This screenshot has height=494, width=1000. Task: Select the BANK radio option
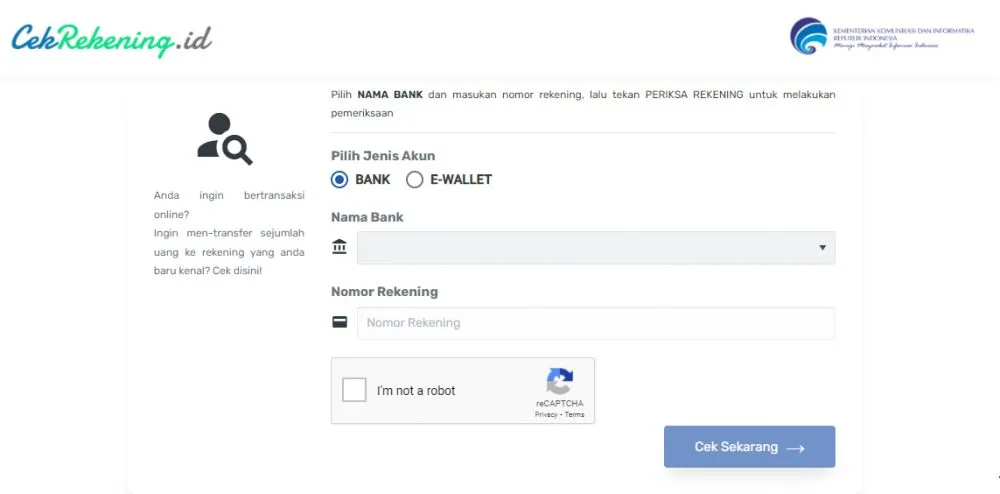pos(340,180)
